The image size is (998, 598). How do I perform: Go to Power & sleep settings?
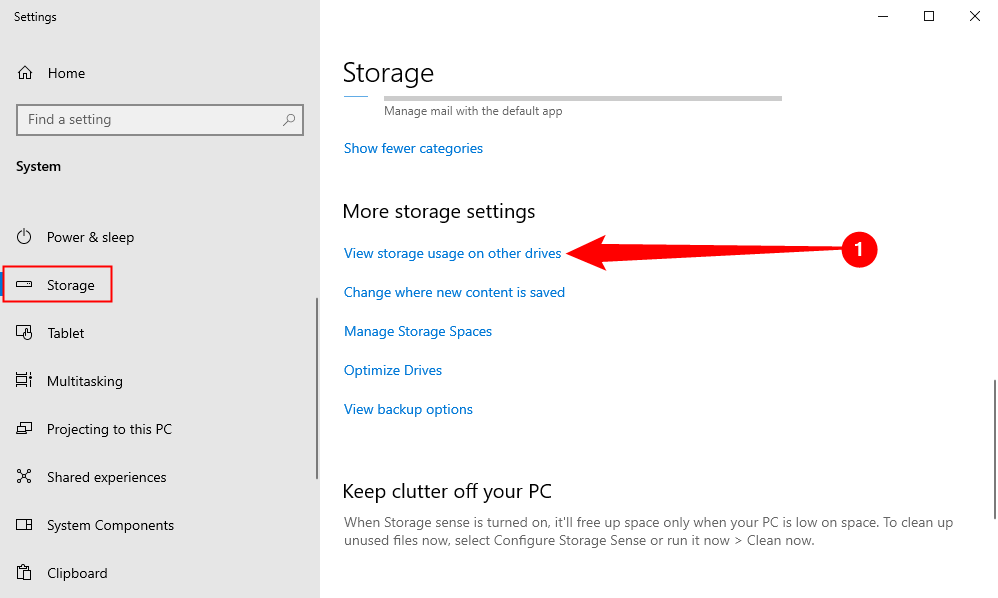point(90,237)
